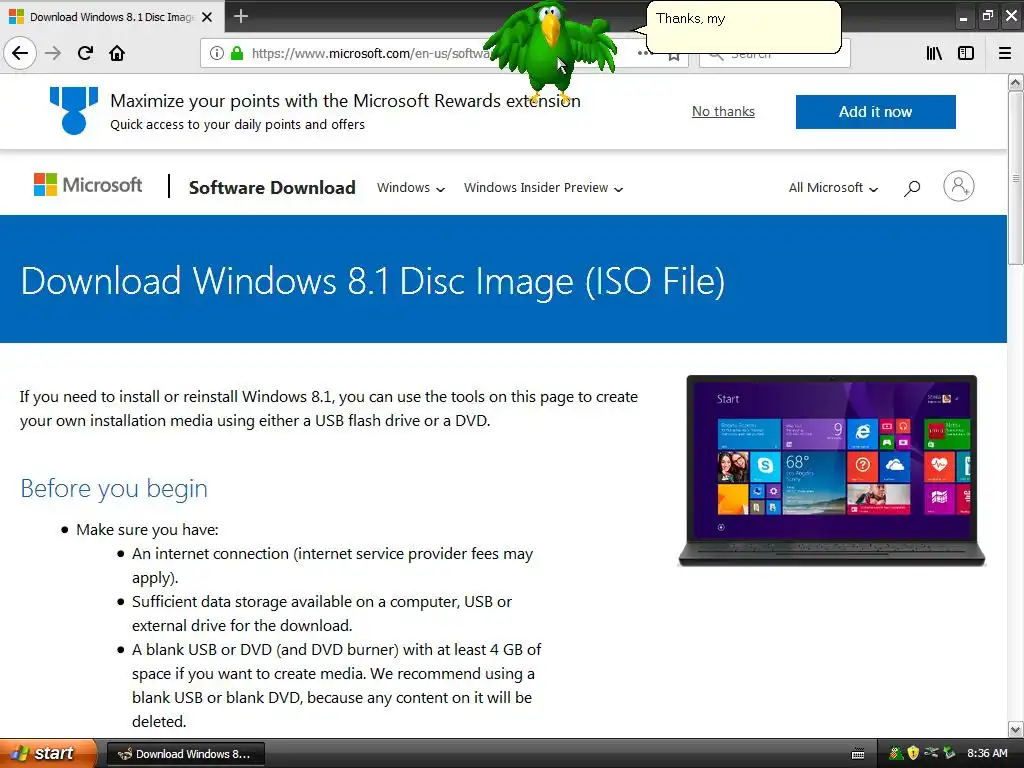1024x768 pixels.
Task: Open the yellow security shield tray icon
Action: (x=913, y=754)
